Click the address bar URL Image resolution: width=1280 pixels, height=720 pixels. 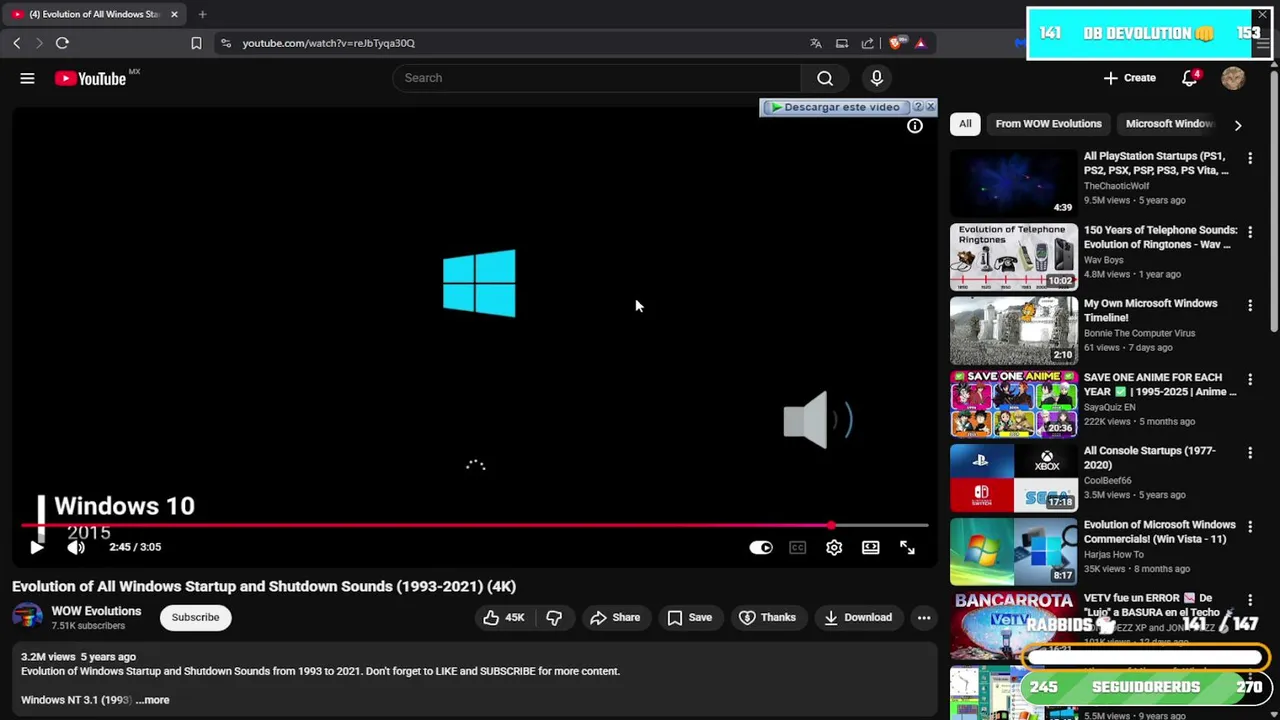(329, 43)
